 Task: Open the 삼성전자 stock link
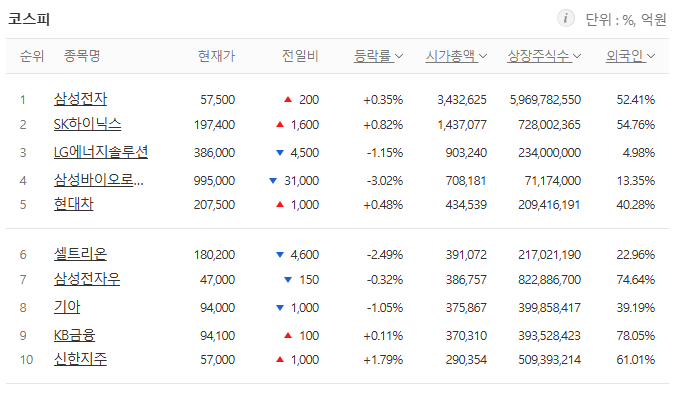click(80, 99)
